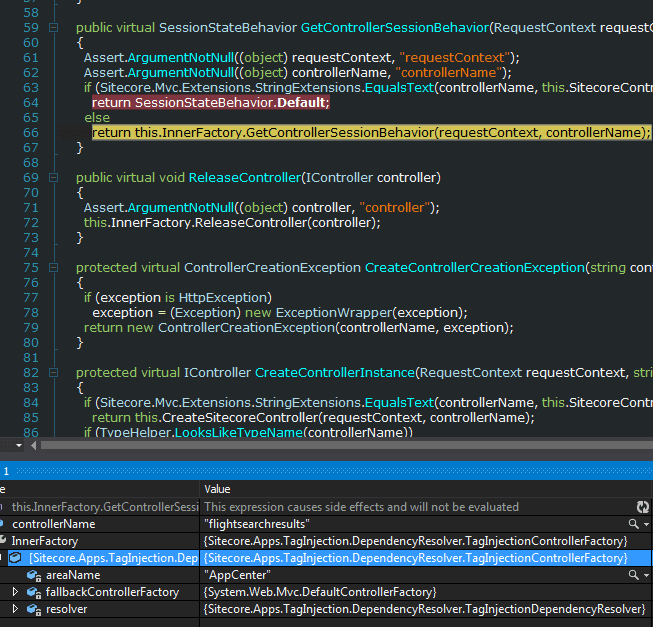
Task: Click the ReleaseController method name on line 69
Action: coord(245,178)
